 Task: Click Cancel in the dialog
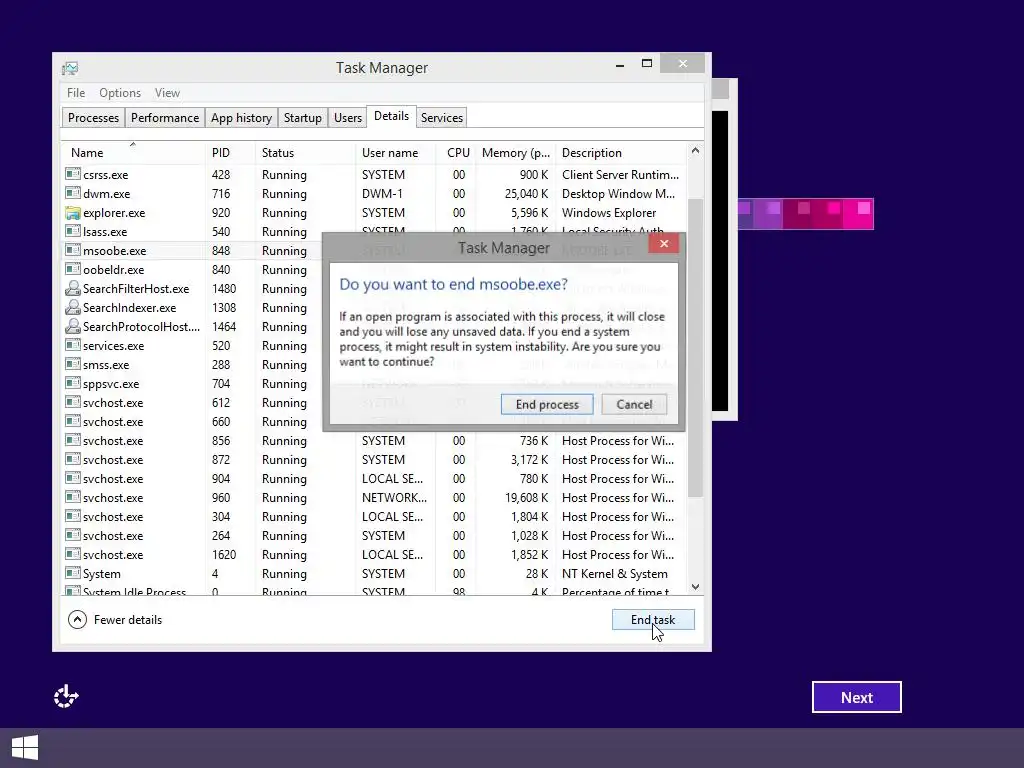click(x=634, y=404)
